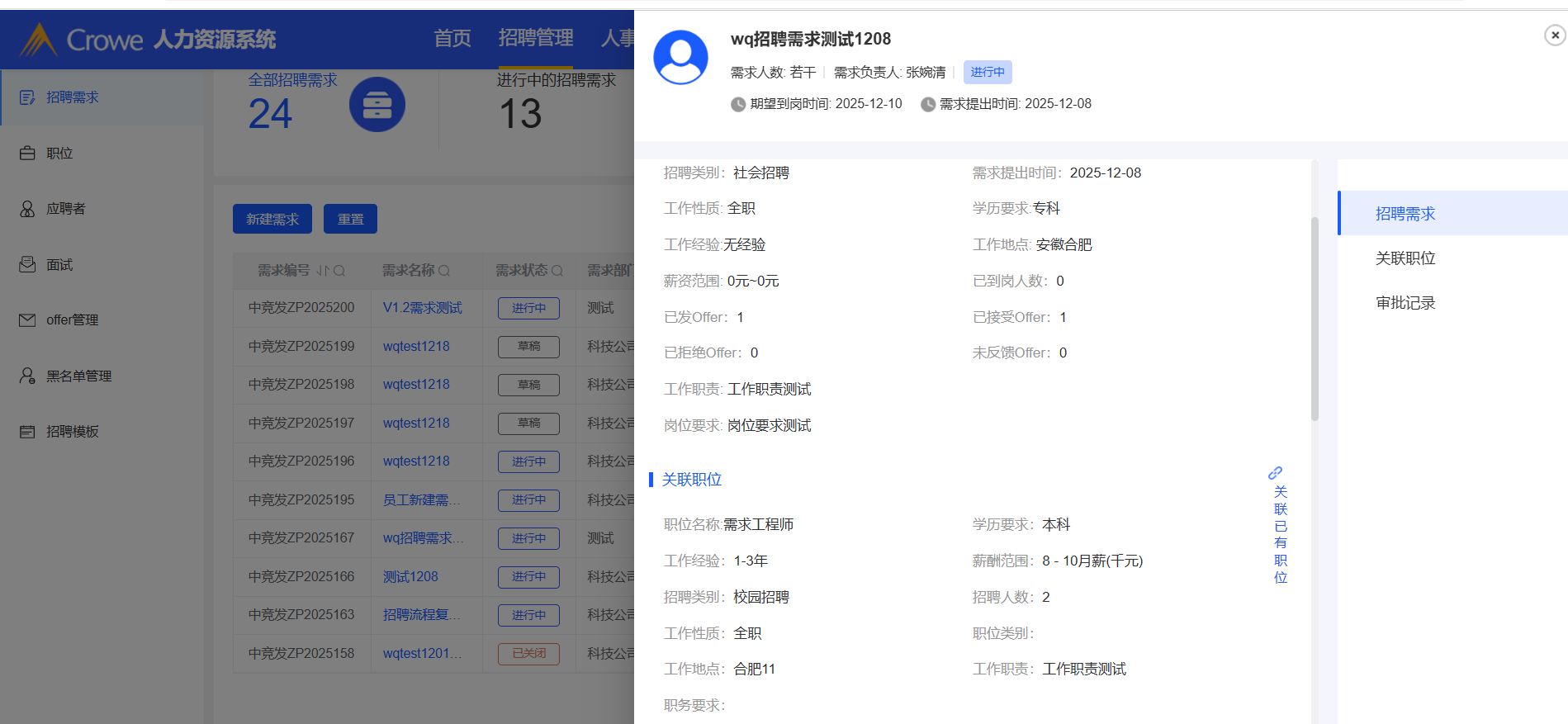Click the 新建需求 button

[272, 219]
